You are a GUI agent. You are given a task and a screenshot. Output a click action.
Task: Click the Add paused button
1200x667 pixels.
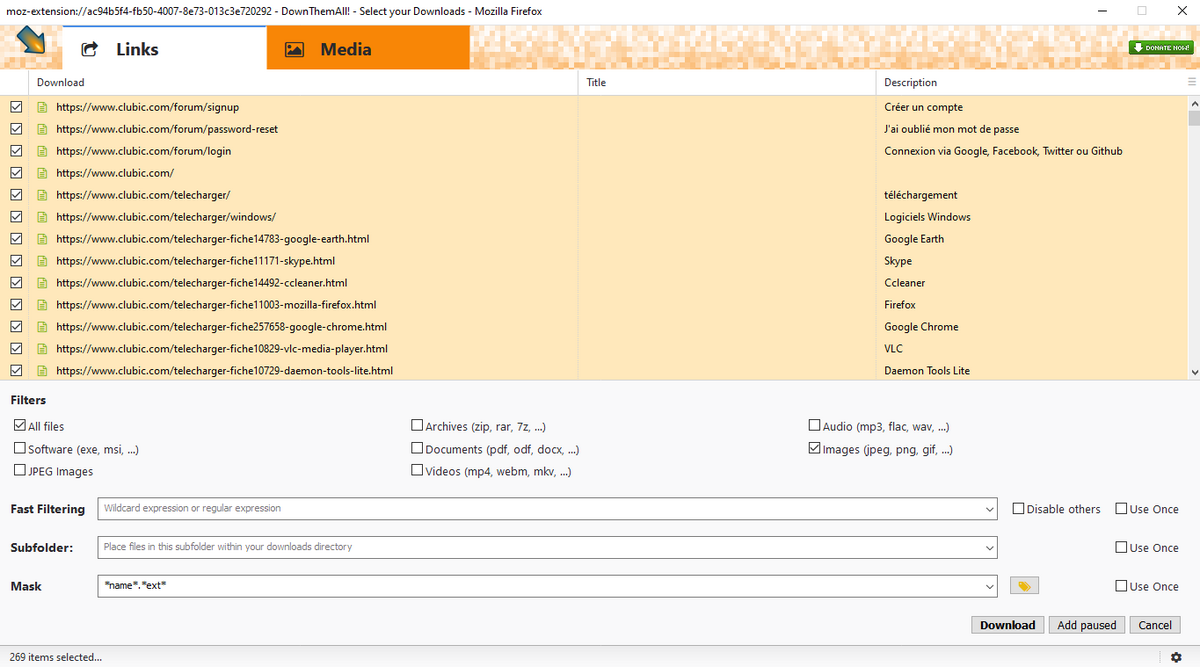coord(1086,625)
